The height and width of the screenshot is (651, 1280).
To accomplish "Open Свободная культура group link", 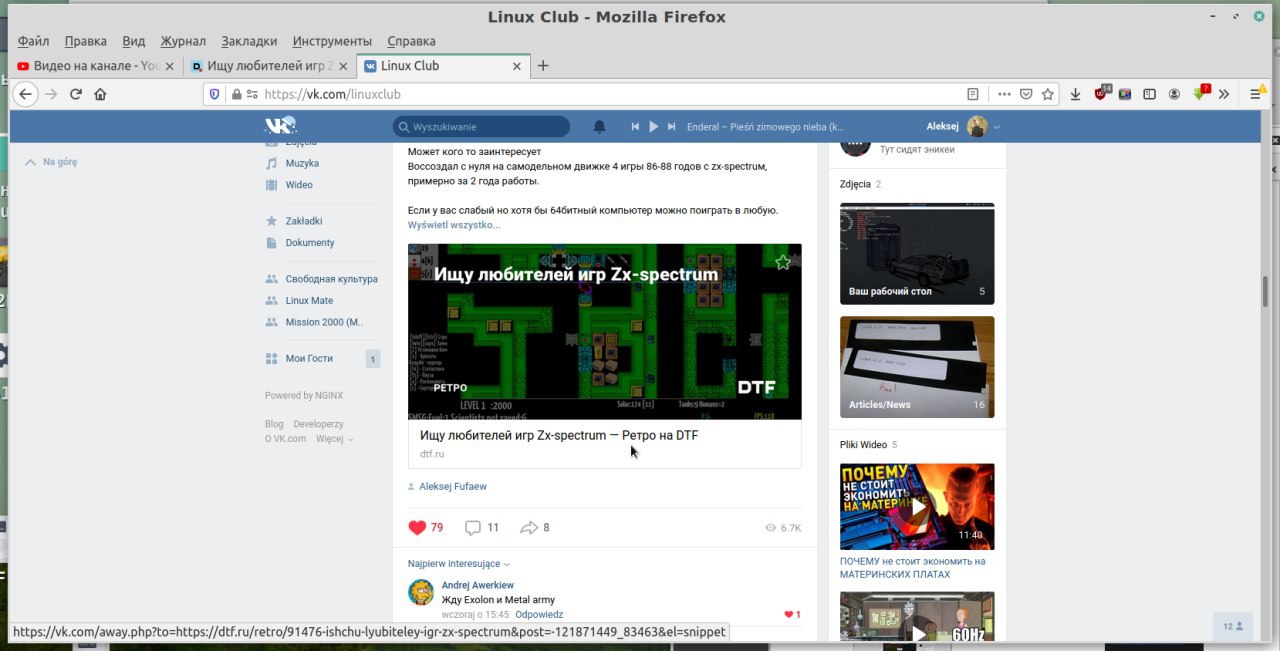I will coord(331,279).
